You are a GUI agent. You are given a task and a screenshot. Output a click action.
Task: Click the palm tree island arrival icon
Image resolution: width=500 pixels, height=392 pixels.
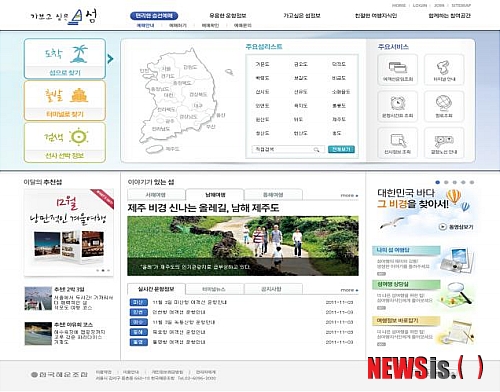[x=79, y=54]
